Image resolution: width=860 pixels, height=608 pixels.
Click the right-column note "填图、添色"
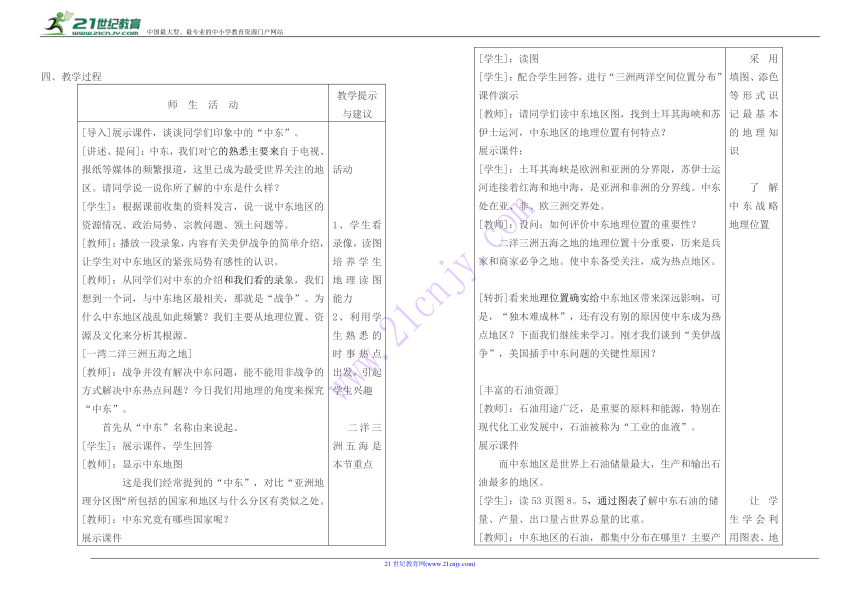(x=754, y=77)
